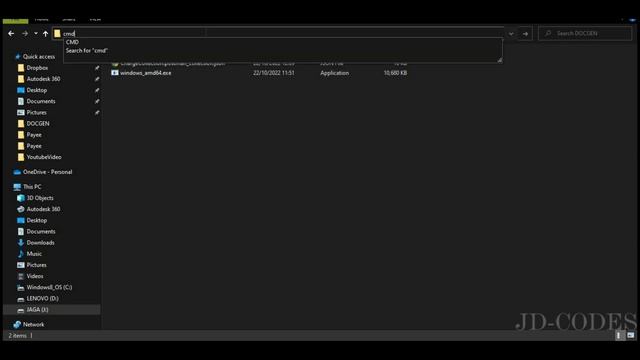
Task: Expand the address bar history chevron
Action: (x=511, y=33)
